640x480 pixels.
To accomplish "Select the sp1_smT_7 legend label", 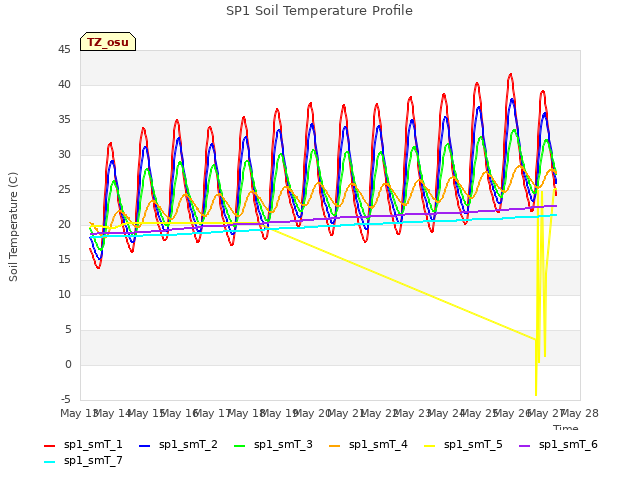I will (93, 460).
